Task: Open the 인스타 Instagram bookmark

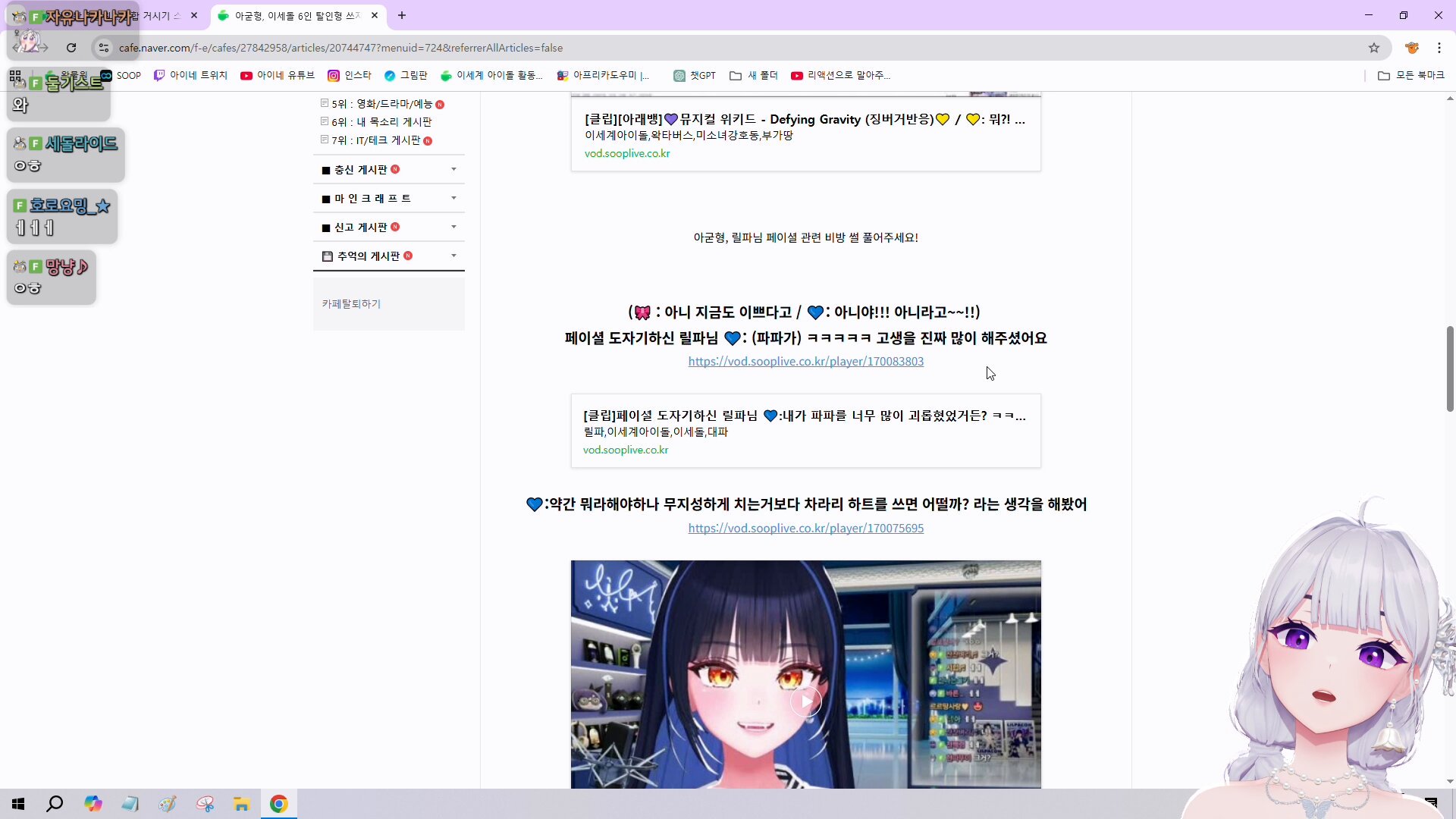Action: (350, 75)
